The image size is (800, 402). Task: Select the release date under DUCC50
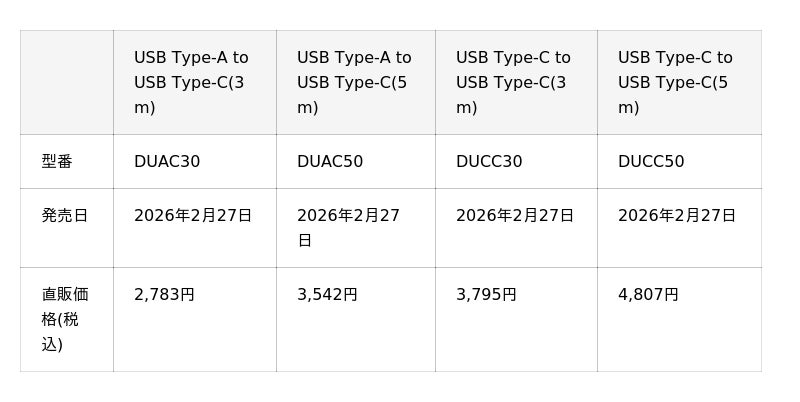(x=677, y=216)
